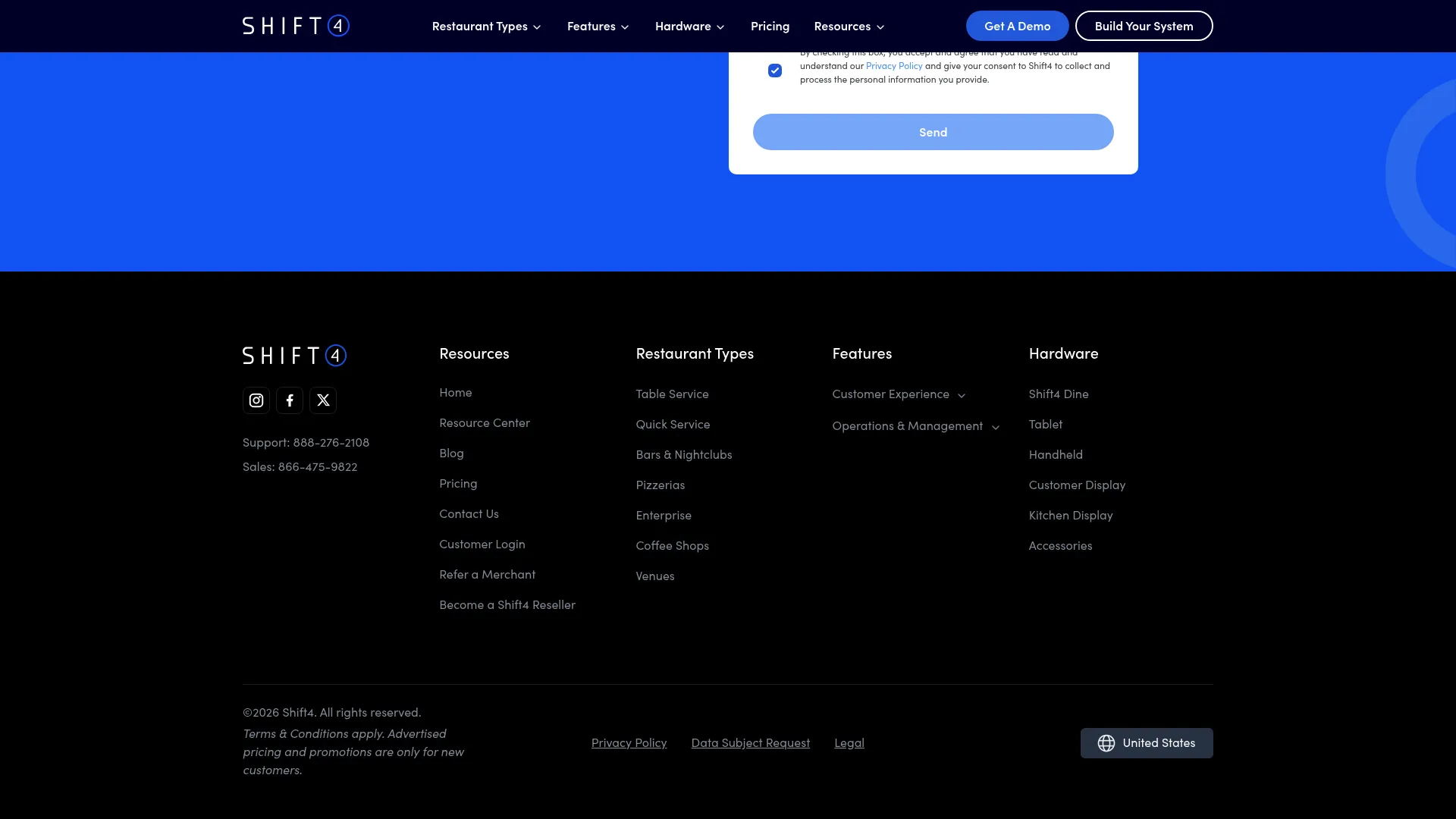Open Accessories hardware link
The height and width of the screenshot is (819, 1456).
[x=1060, y=546]
